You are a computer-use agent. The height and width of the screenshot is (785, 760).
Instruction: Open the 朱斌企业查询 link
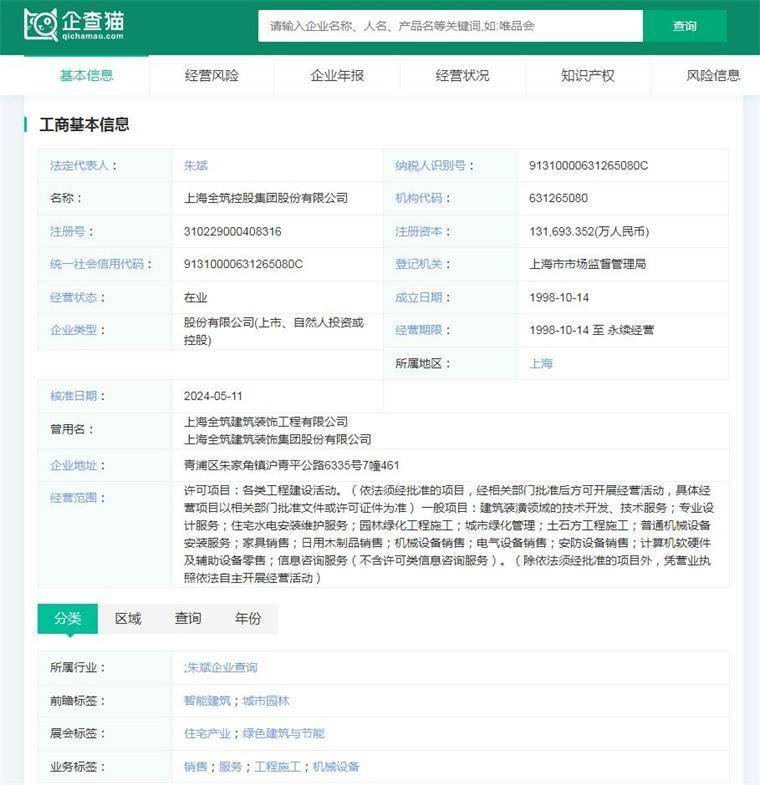221,667
